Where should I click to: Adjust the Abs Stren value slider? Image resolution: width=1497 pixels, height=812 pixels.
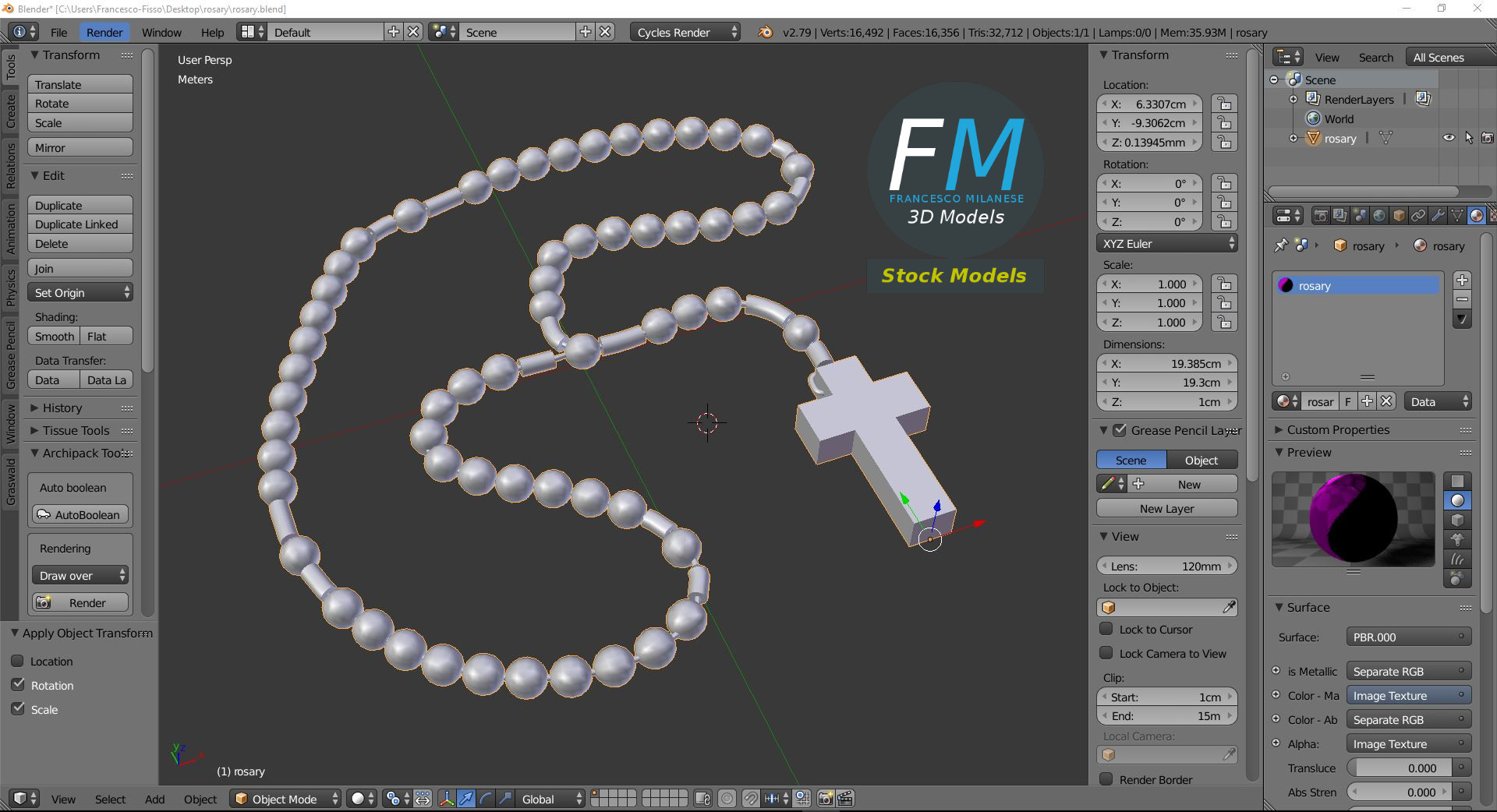[x=1400, y=792]
